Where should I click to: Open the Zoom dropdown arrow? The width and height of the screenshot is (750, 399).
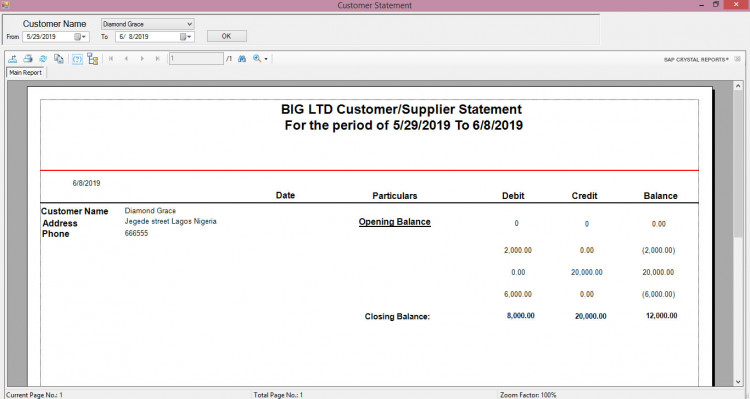(266, 59)
